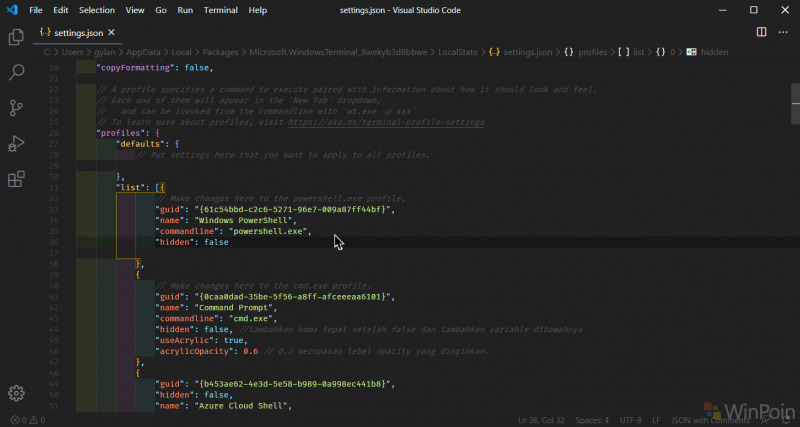Click 'Ln 36, Col 32' in status bar
The image size is (800, 427).
[541, 420]
